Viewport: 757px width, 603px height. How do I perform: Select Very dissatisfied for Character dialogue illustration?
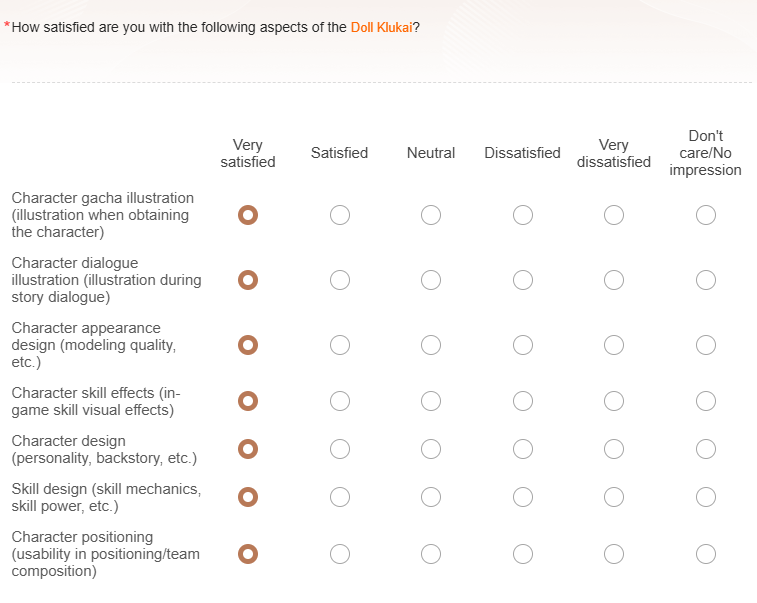point(614,280)
